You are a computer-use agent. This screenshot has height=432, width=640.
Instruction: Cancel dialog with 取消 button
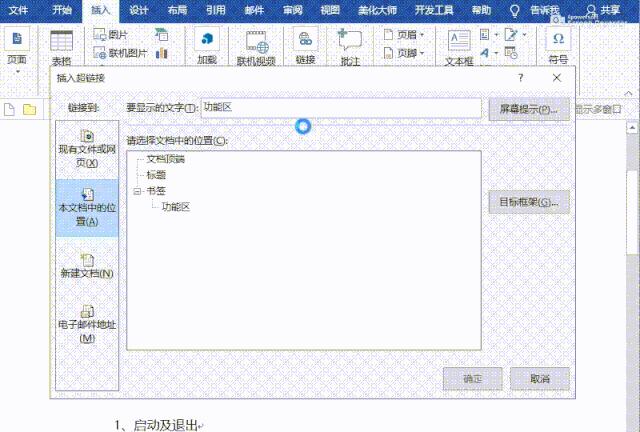(540, 379)
